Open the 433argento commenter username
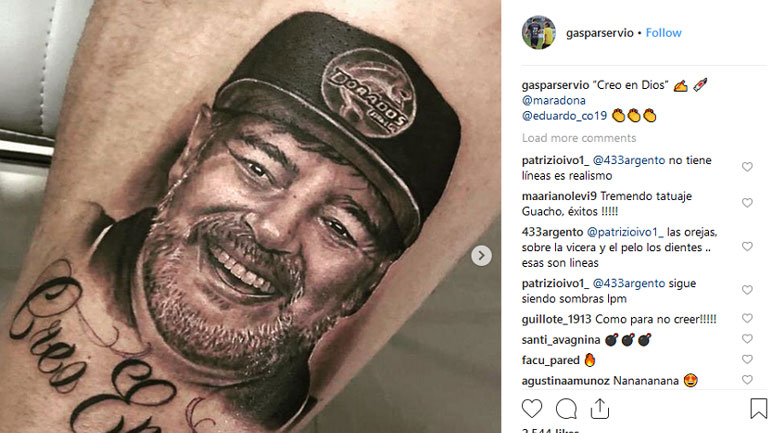This screenshot has height=433, width=770. pos(552,232)
